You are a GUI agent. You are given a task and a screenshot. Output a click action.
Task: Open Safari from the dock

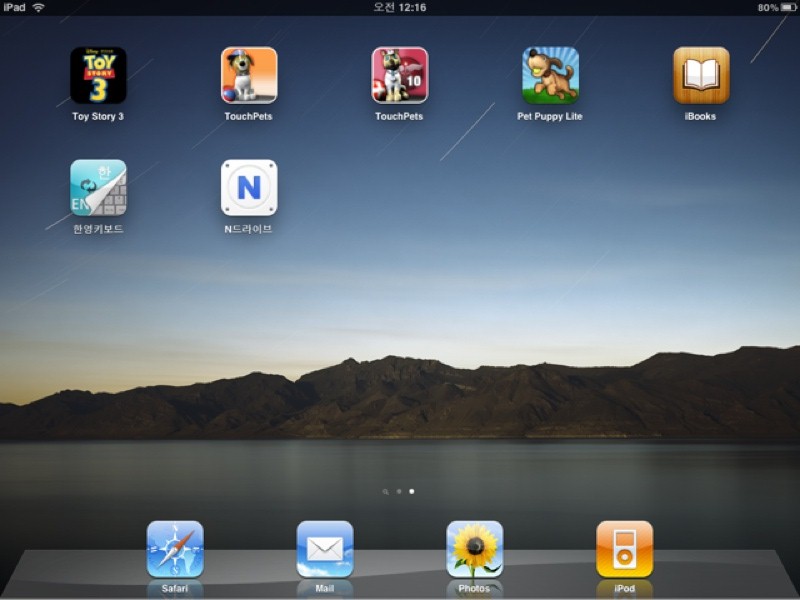click(175, 549)
